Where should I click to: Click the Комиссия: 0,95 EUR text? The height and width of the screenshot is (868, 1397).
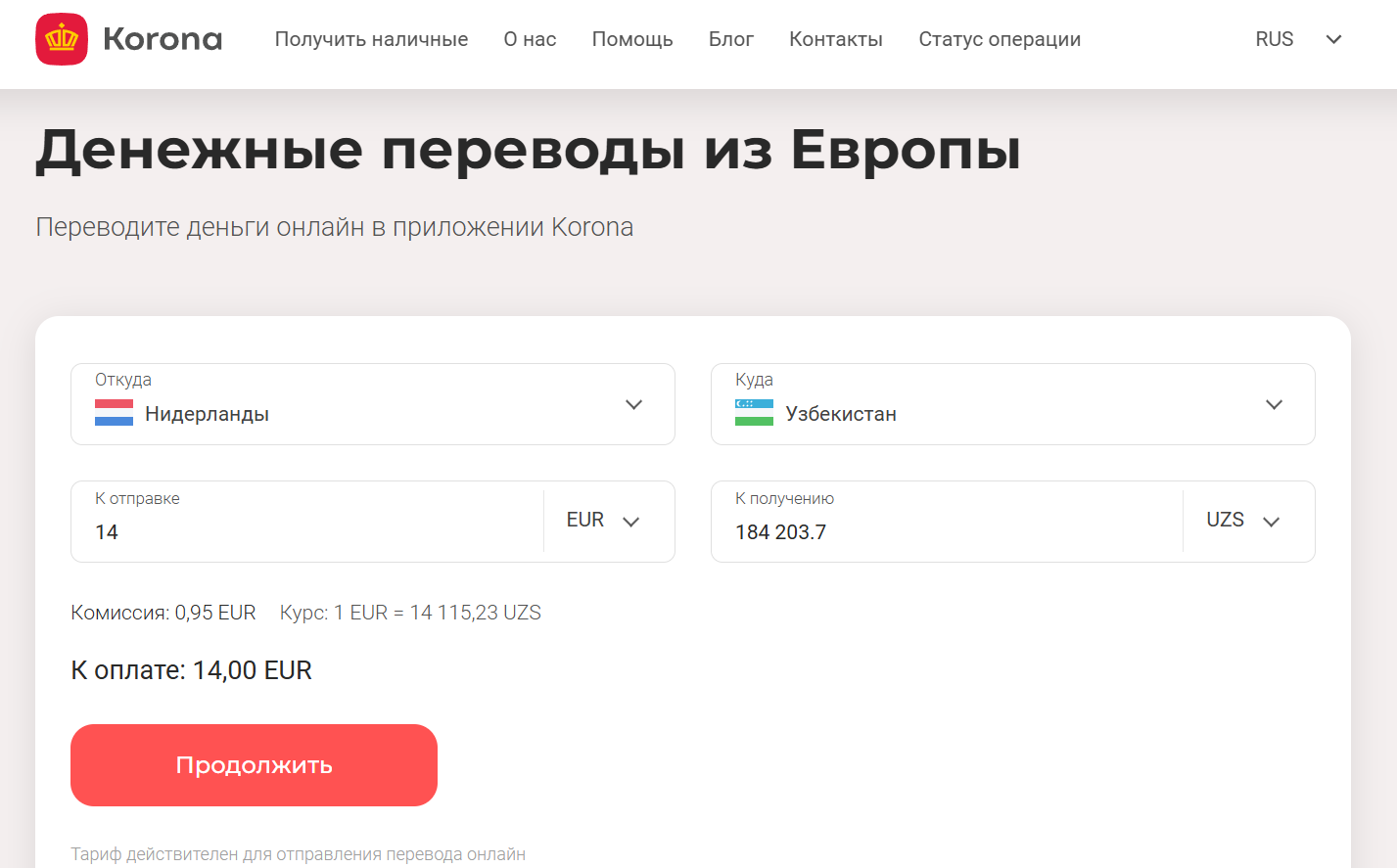163,613
